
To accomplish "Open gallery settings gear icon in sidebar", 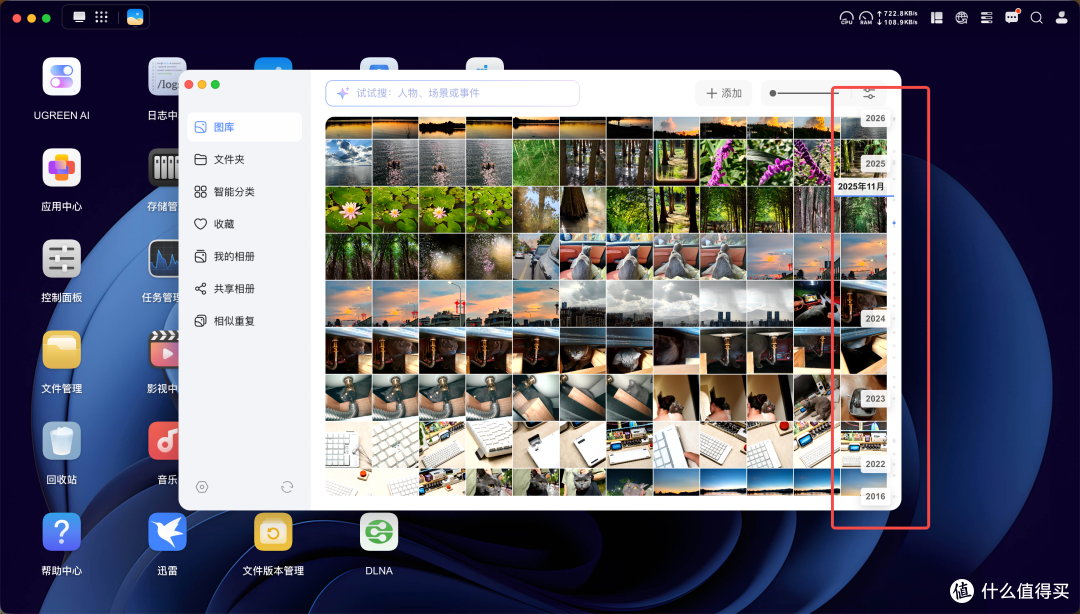I will (x=202, y=487).
